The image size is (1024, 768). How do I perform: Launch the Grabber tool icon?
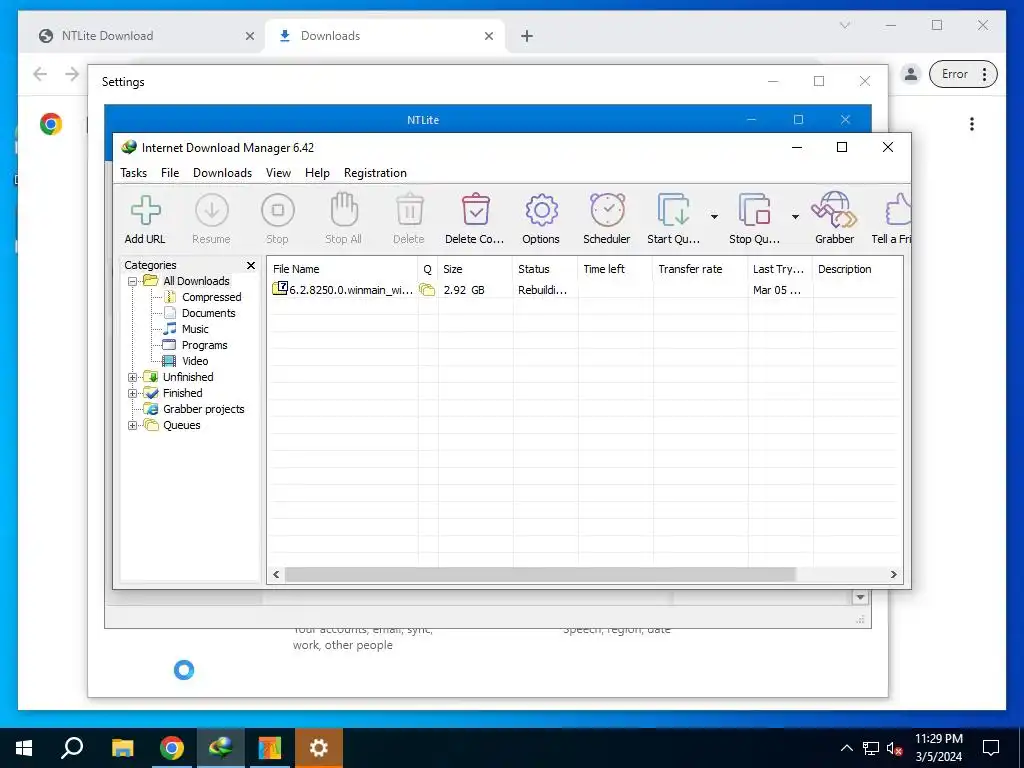[834, 209]
